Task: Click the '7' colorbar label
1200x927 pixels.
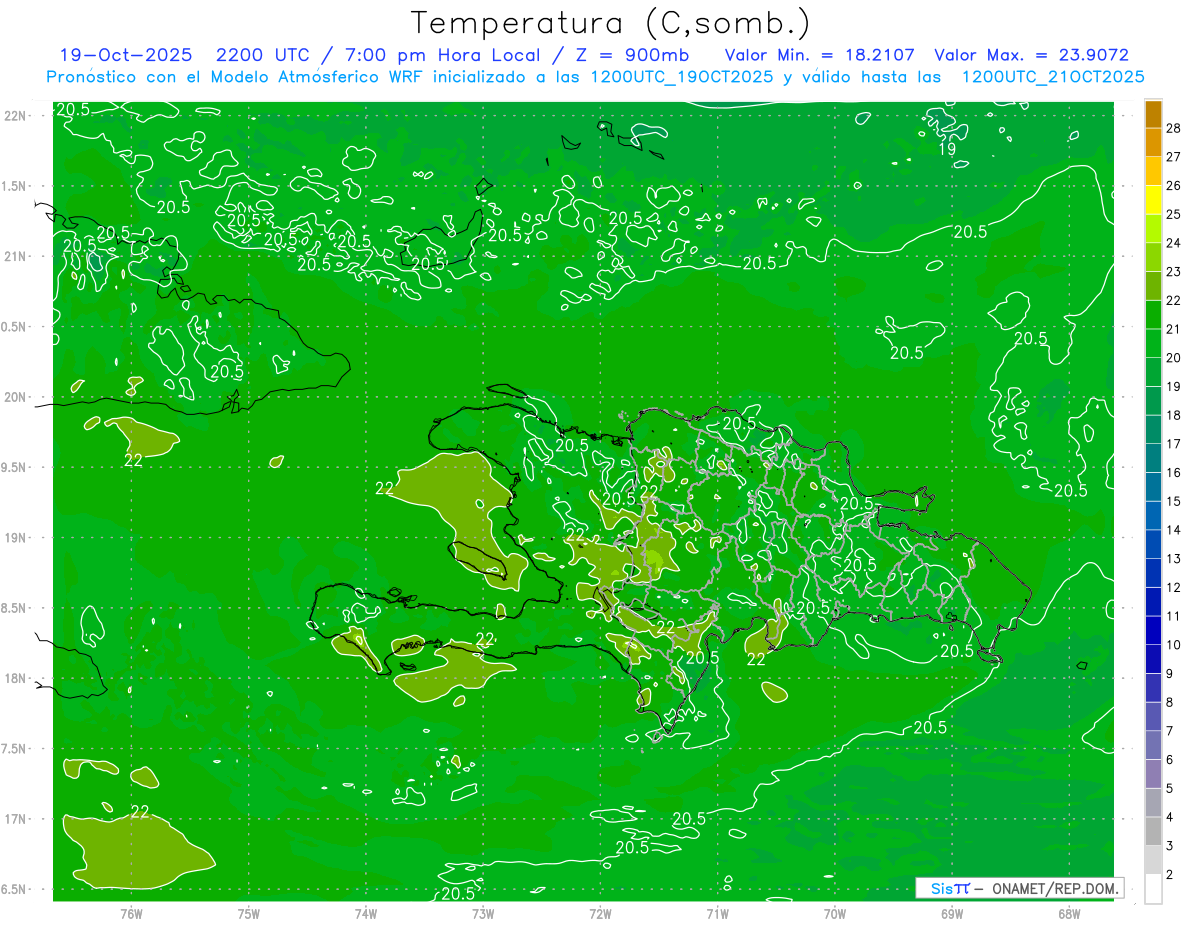Action: click(x=1171, y=731)
